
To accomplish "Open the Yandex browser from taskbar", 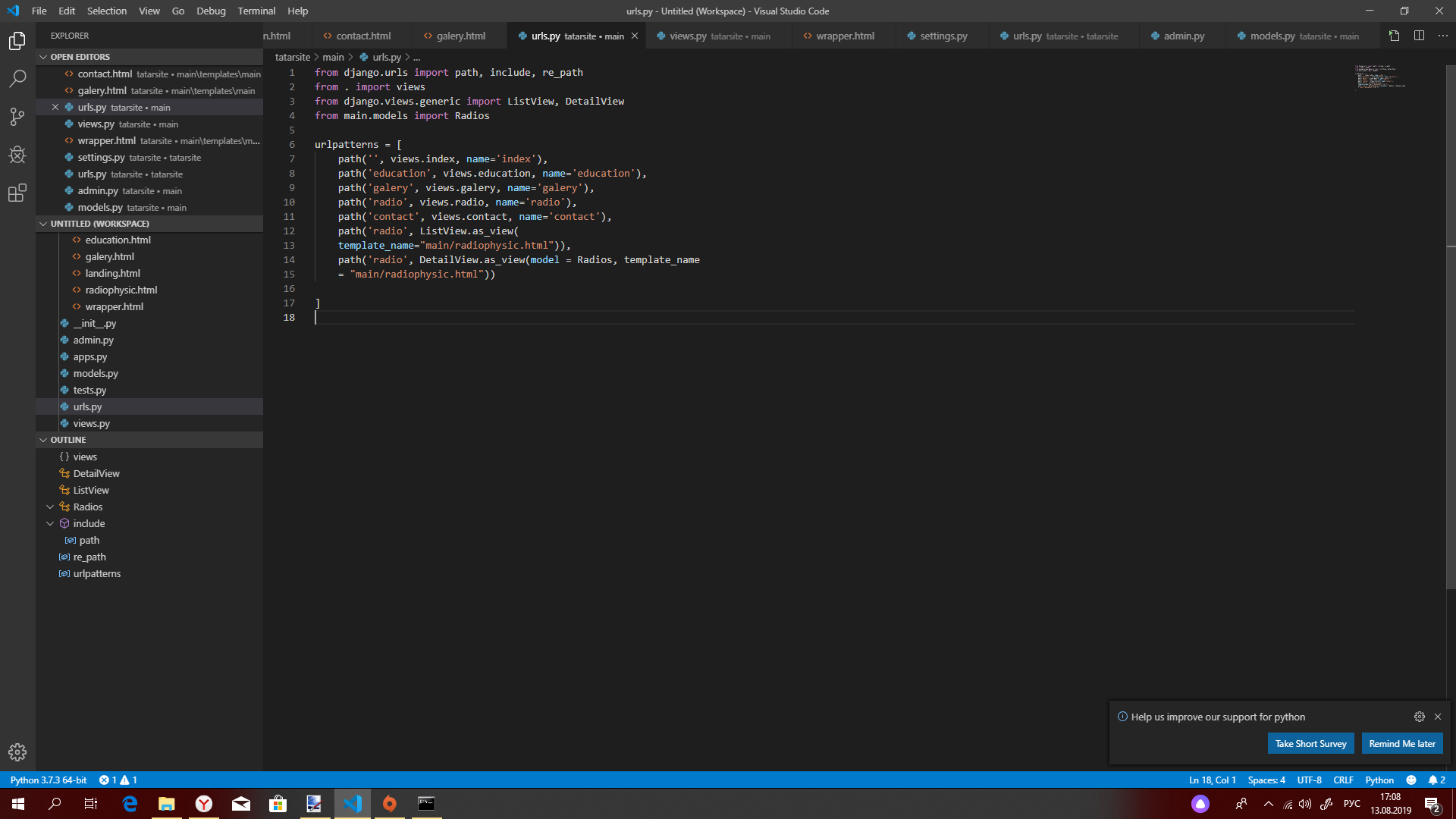I will click(203, 804).
